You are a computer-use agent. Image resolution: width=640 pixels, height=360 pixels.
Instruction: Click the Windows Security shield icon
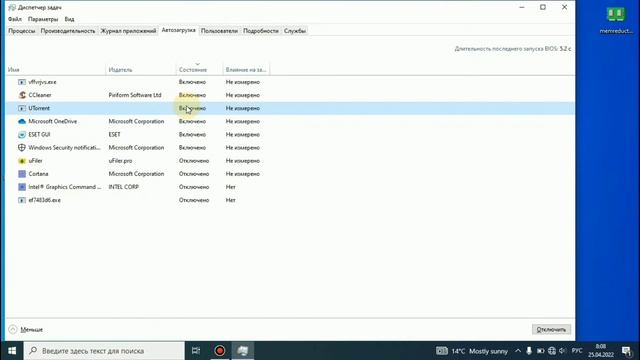click(22, 147)
